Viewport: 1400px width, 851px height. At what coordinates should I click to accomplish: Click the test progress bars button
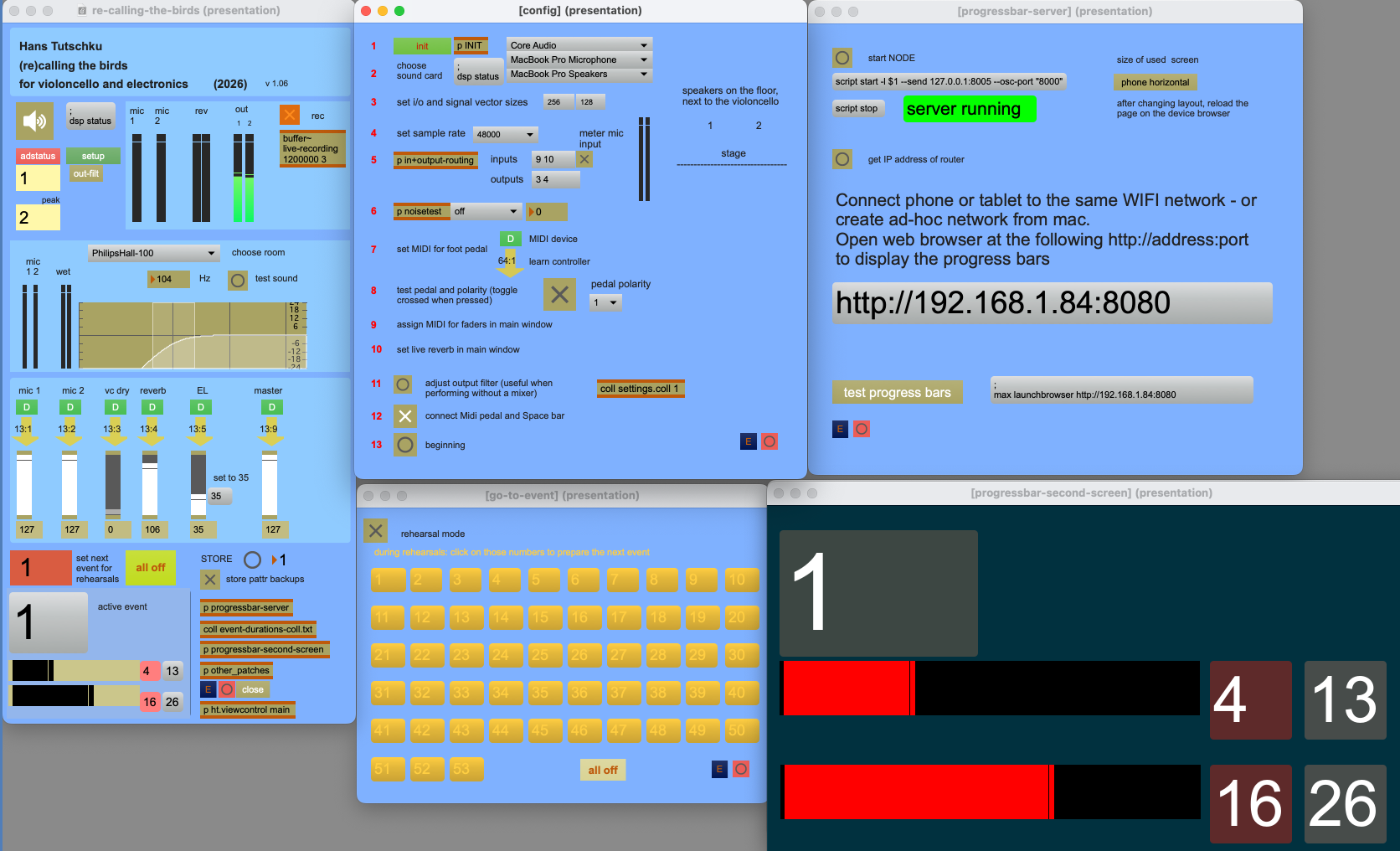[x=897, y=393]
